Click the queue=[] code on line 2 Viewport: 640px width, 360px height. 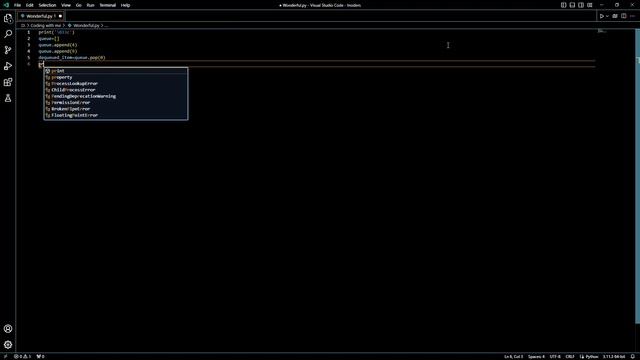point(49,39)
